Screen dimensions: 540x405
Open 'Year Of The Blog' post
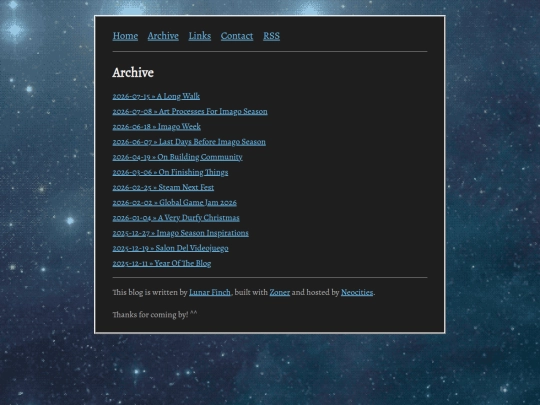coord(162,263)
